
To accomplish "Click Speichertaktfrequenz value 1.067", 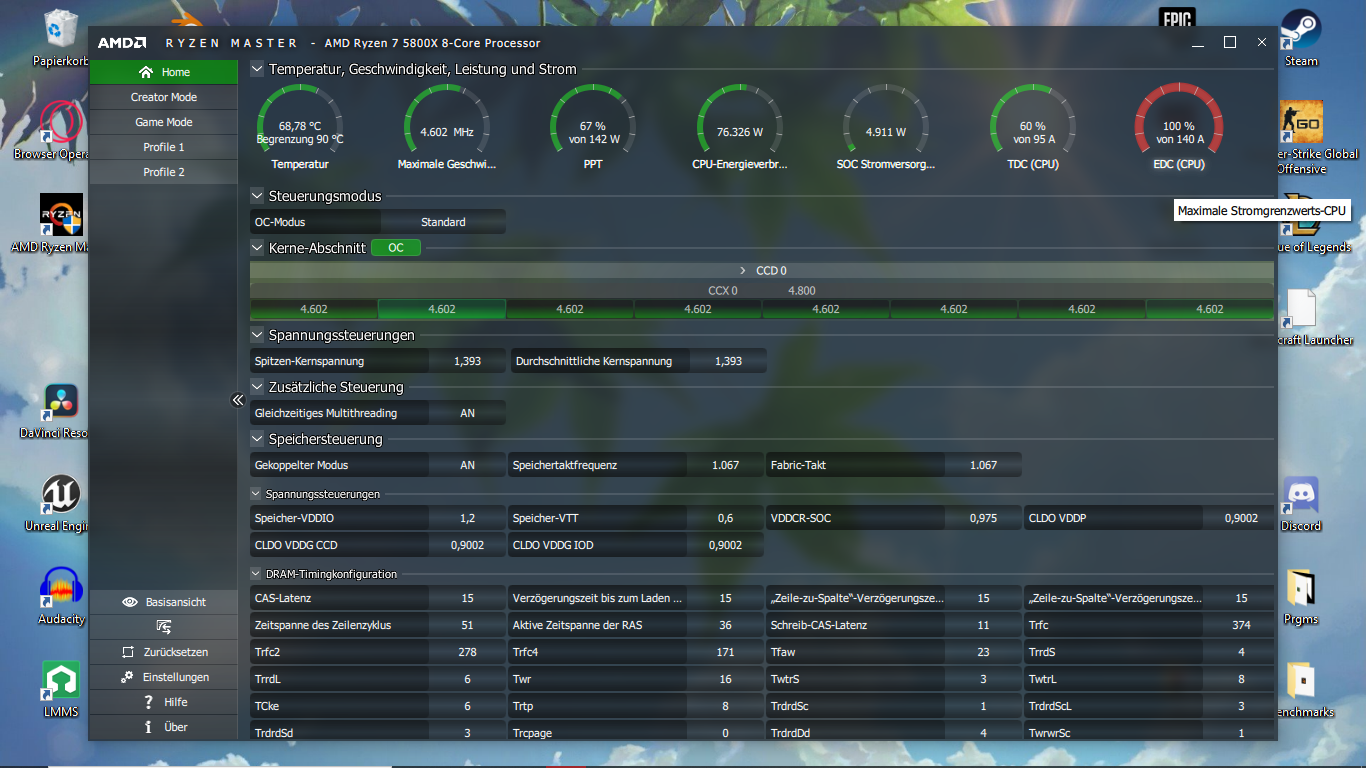I will coord(725,465).
